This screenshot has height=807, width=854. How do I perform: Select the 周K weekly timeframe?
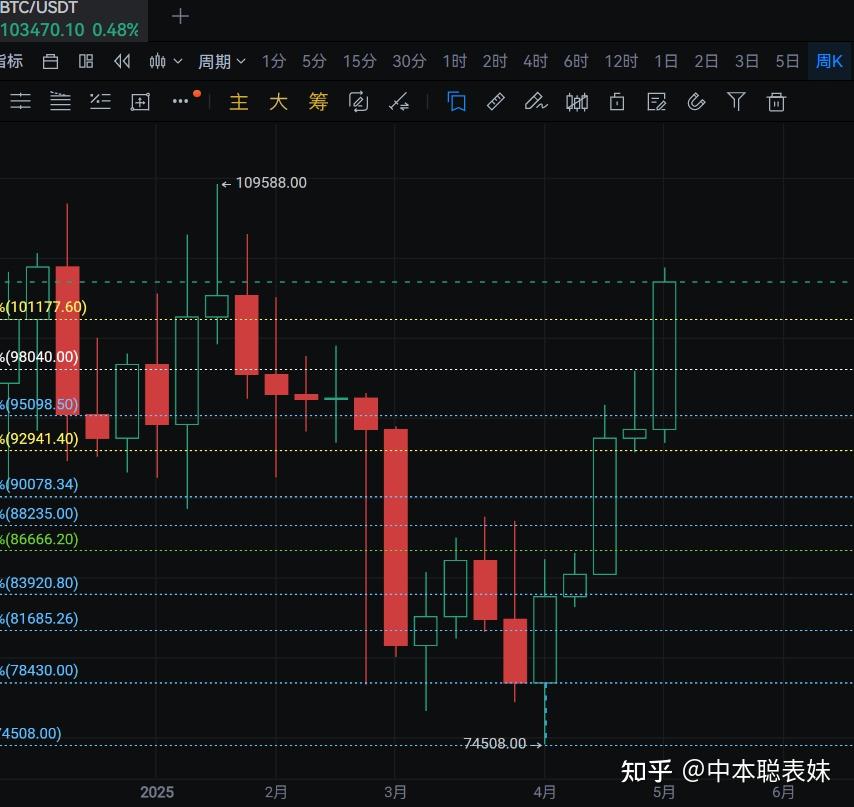point(829,62)
